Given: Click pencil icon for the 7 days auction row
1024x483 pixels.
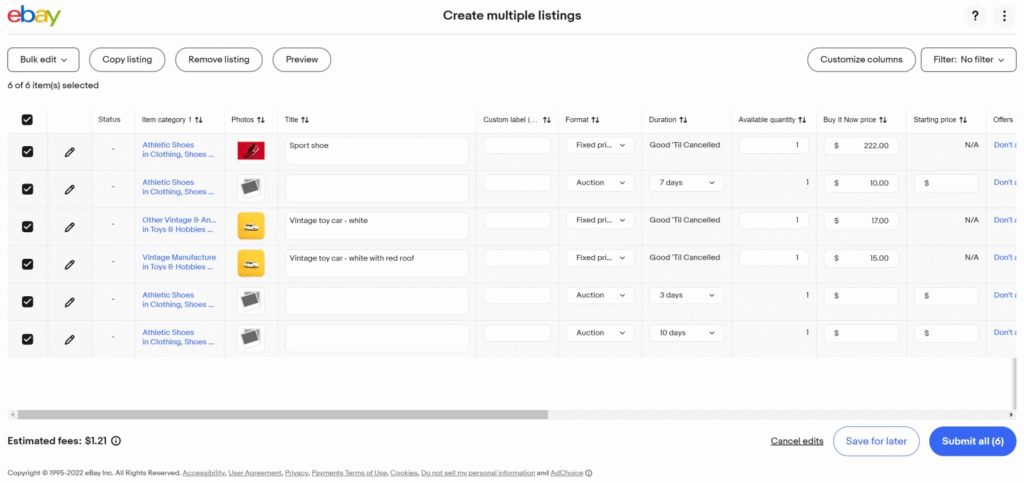Looking at the screenshot, I should coord(69,189).
